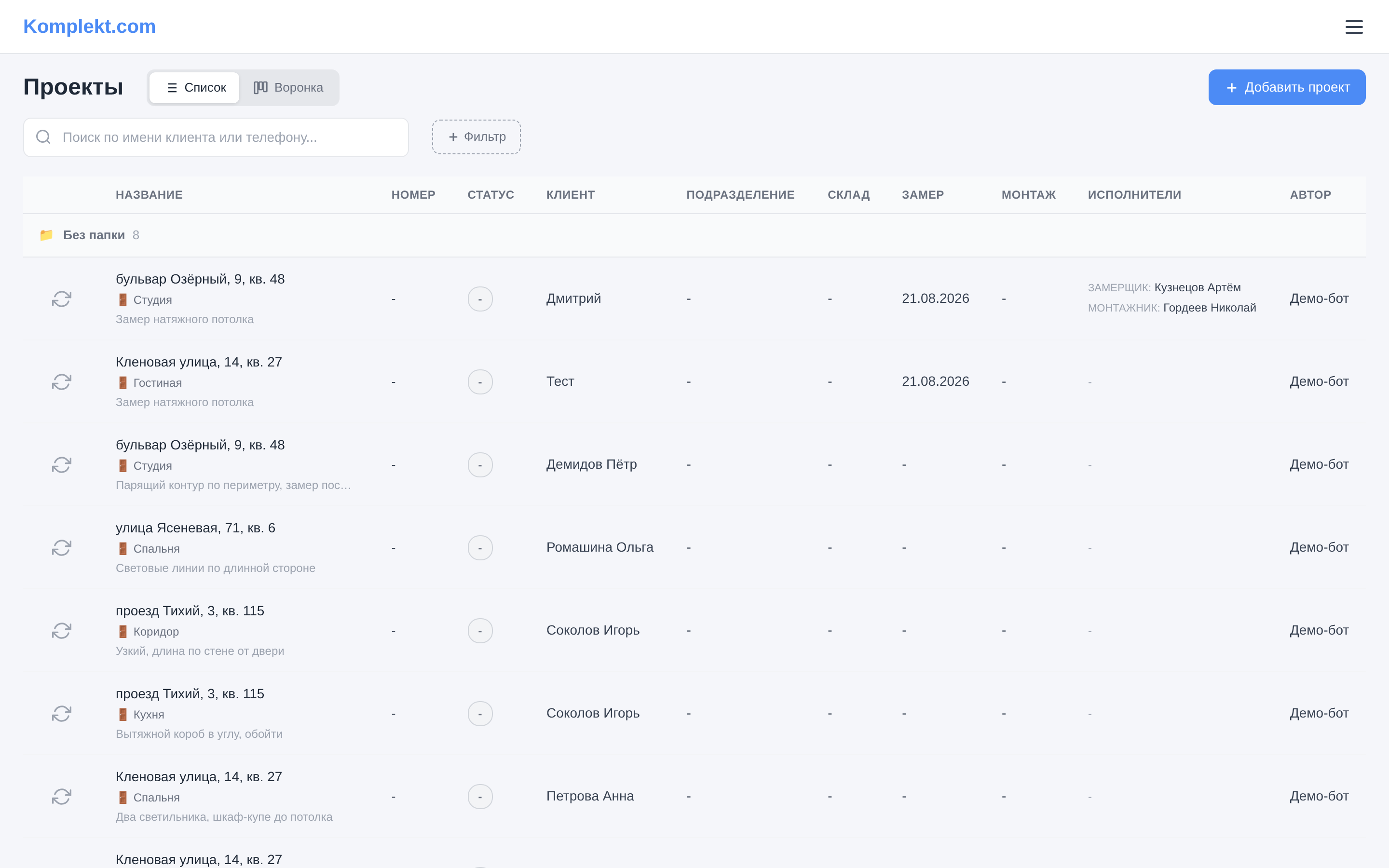Open the status badge in the Ромашина Ольга row
Viewport: 1389px width, 868px height.
point(480,548)
